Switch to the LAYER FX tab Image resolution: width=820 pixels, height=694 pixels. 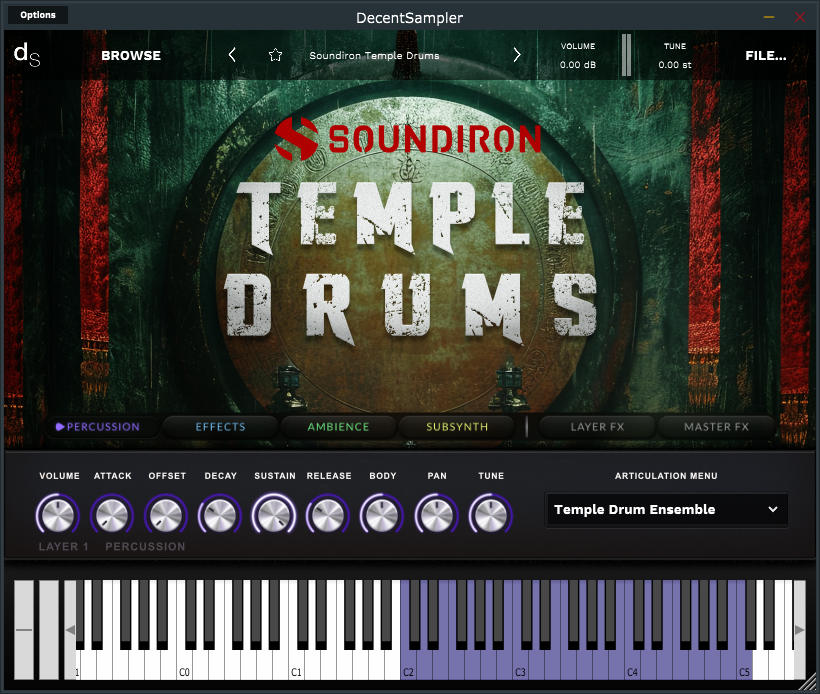pos(597,427)
